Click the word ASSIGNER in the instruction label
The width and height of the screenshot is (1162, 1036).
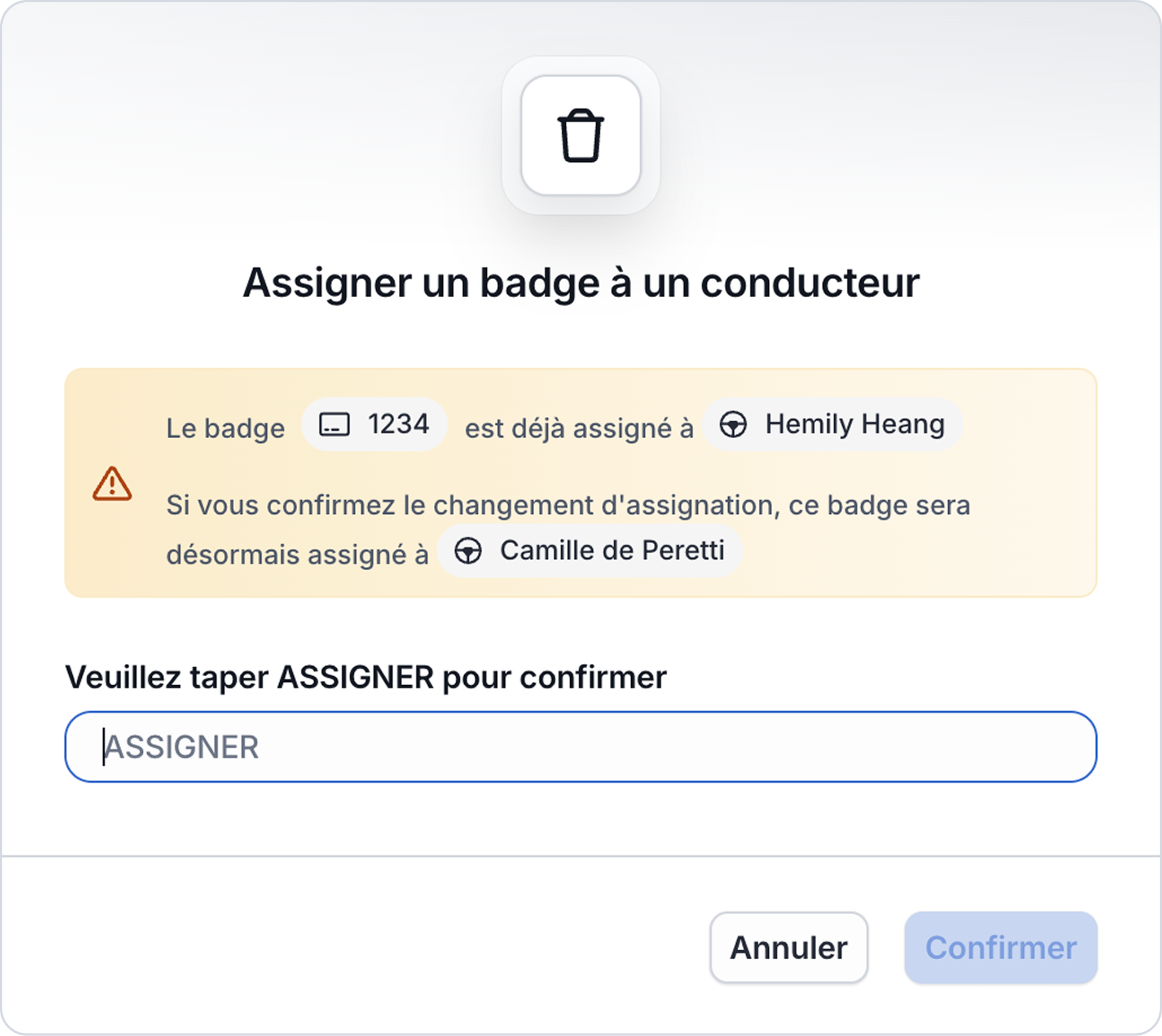(355, 677)
